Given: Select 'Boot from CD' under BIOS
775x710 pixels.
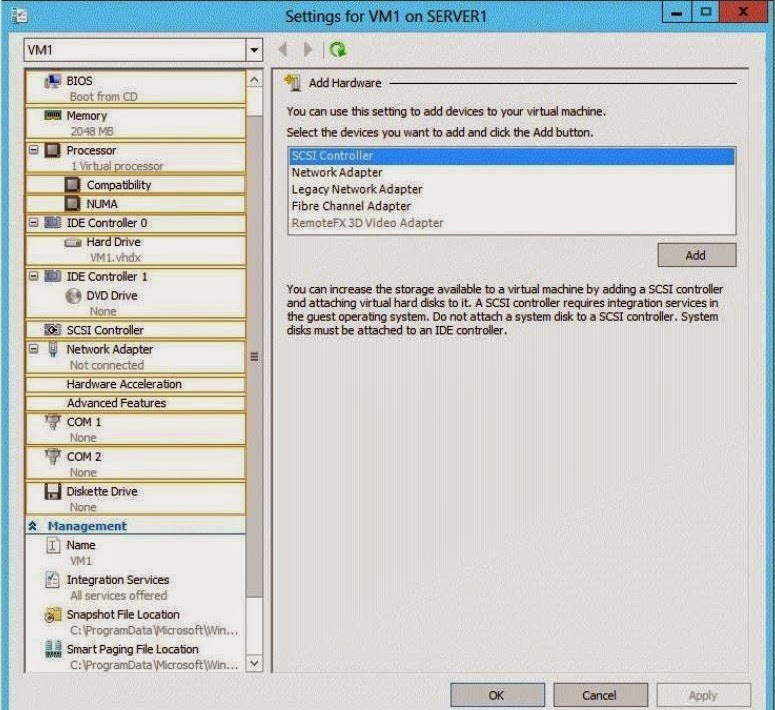Looking at the screenshot, I should click(x=104, y=97).
